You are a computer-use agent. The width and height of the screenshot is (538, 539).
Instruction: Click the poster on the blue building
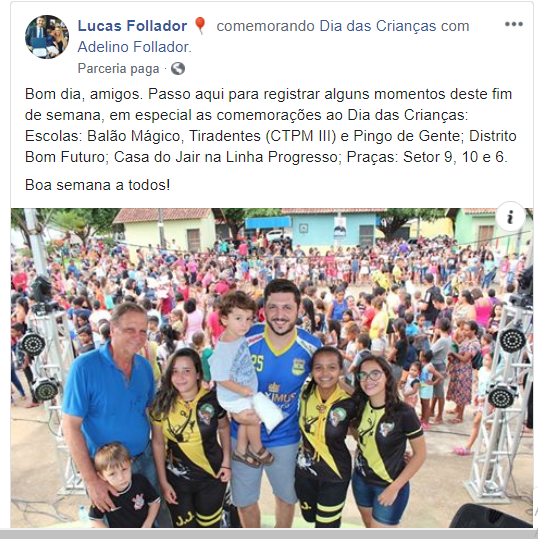tap(340, 227)
